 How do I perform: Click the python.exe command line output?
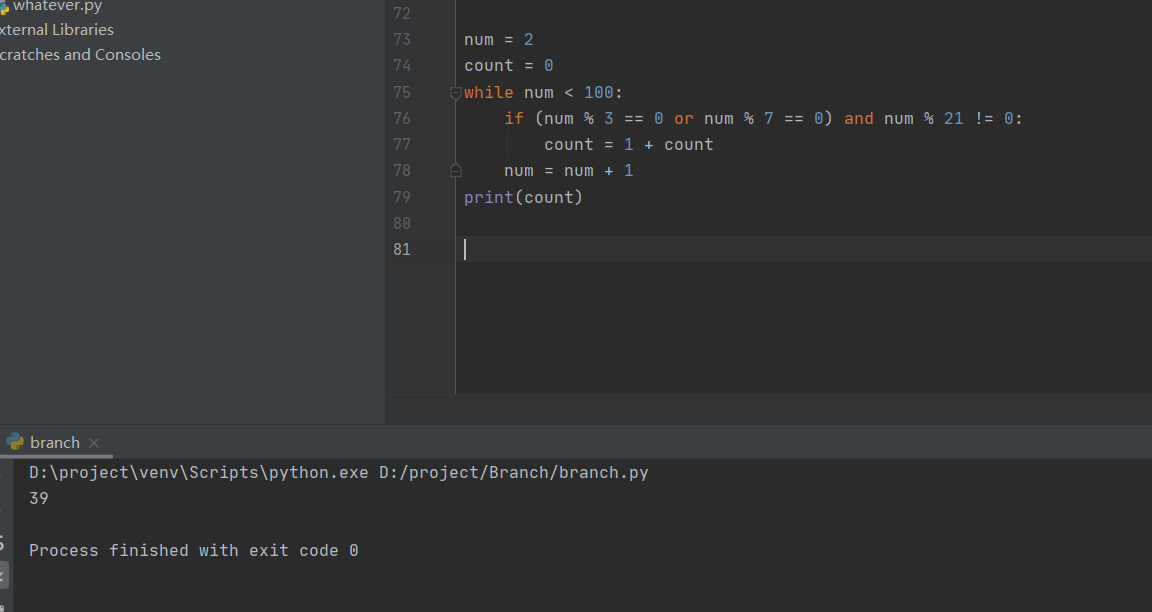[x=339, y=472]
